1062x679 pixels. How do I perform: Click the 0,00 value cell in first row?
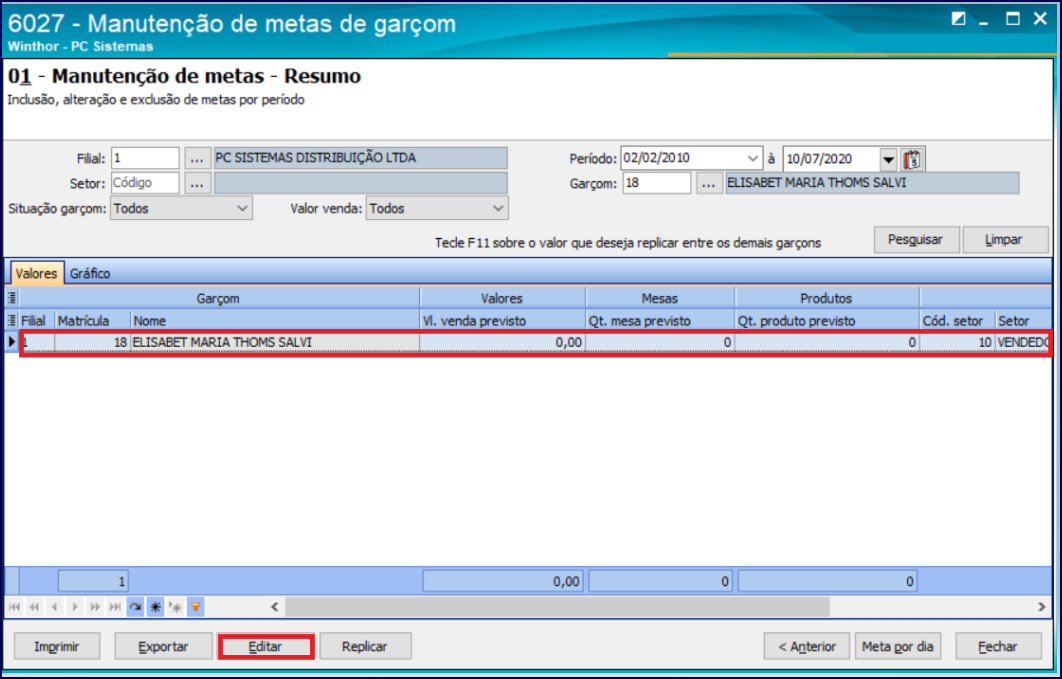503,343
